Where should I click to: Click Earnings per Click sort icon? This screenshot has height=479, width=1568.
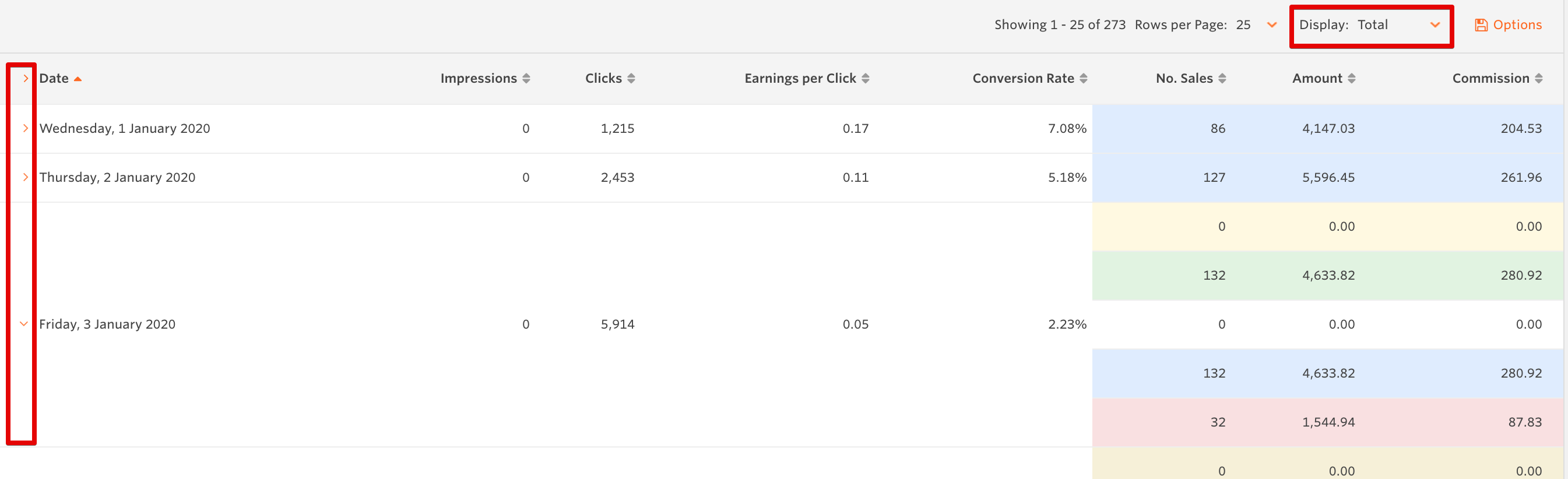click(x=865, y=79)
